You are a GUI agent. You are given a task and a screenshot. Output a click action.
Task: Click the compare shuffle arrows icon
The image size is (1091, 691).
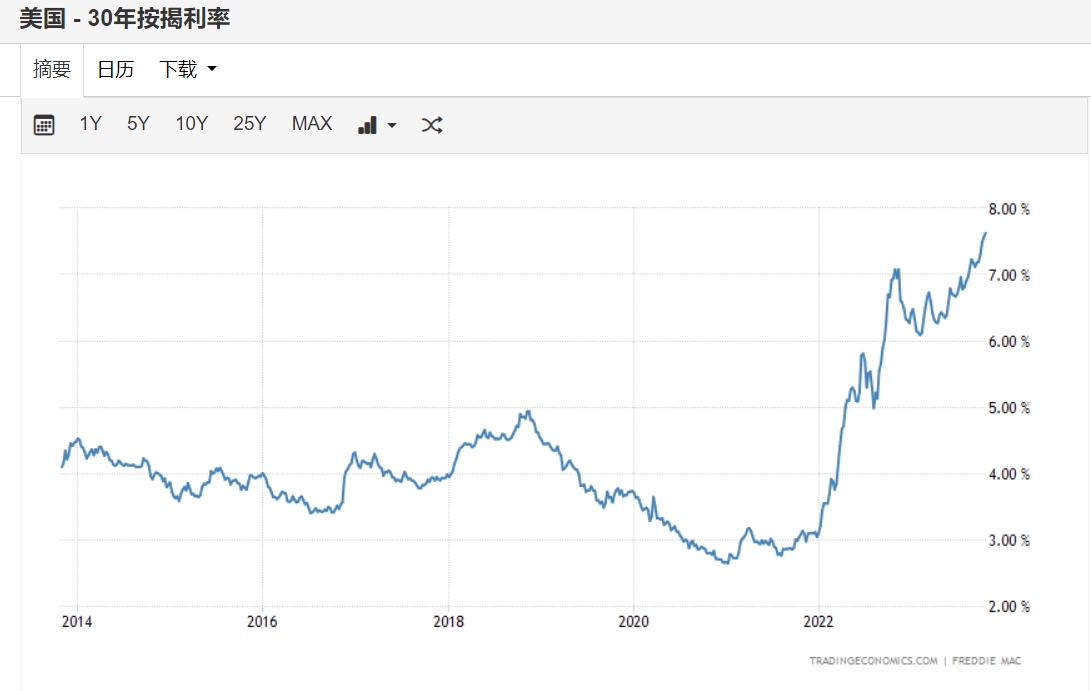pos(432,125)
